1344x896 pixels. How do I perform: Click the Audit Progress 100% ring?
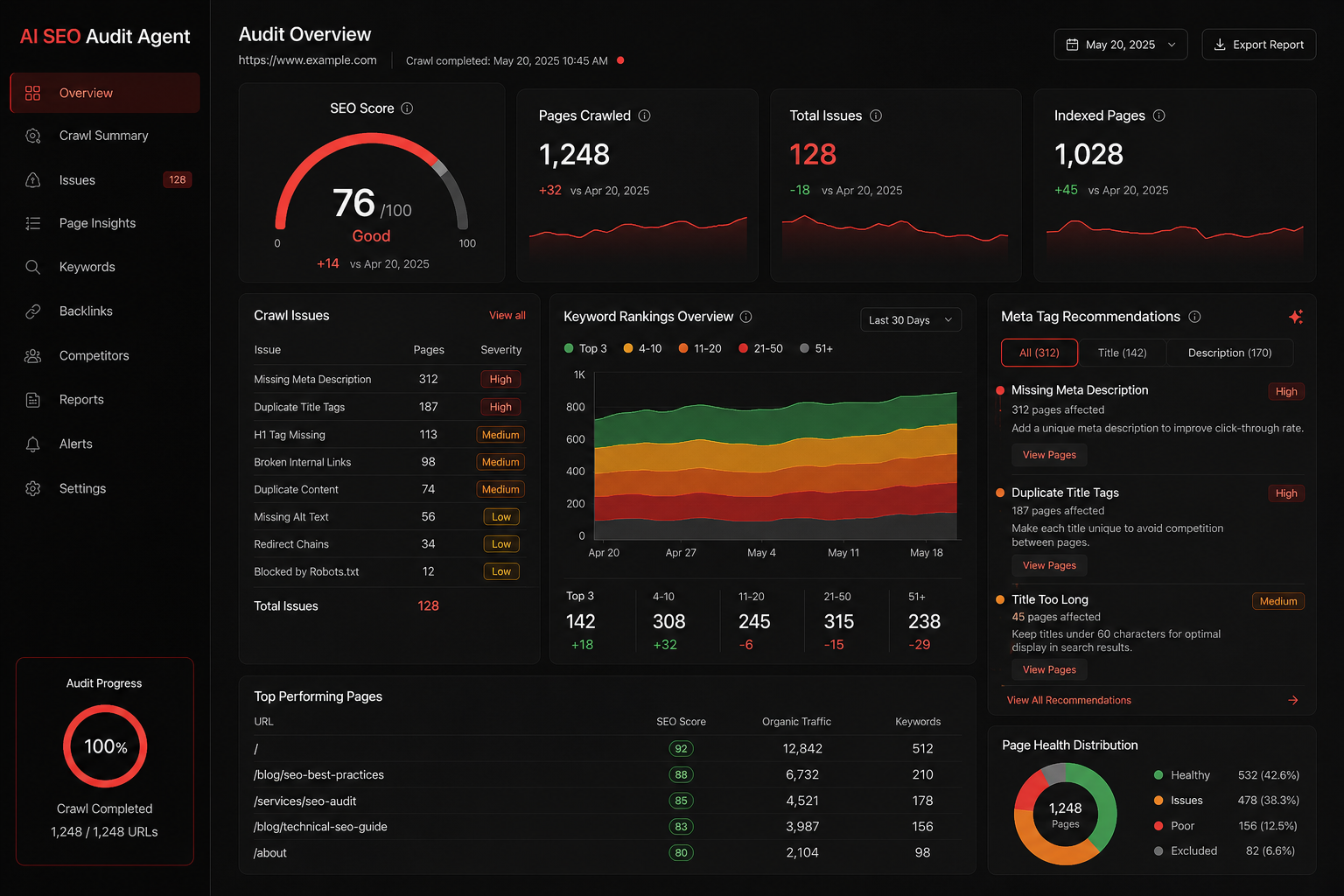(105, 746)
